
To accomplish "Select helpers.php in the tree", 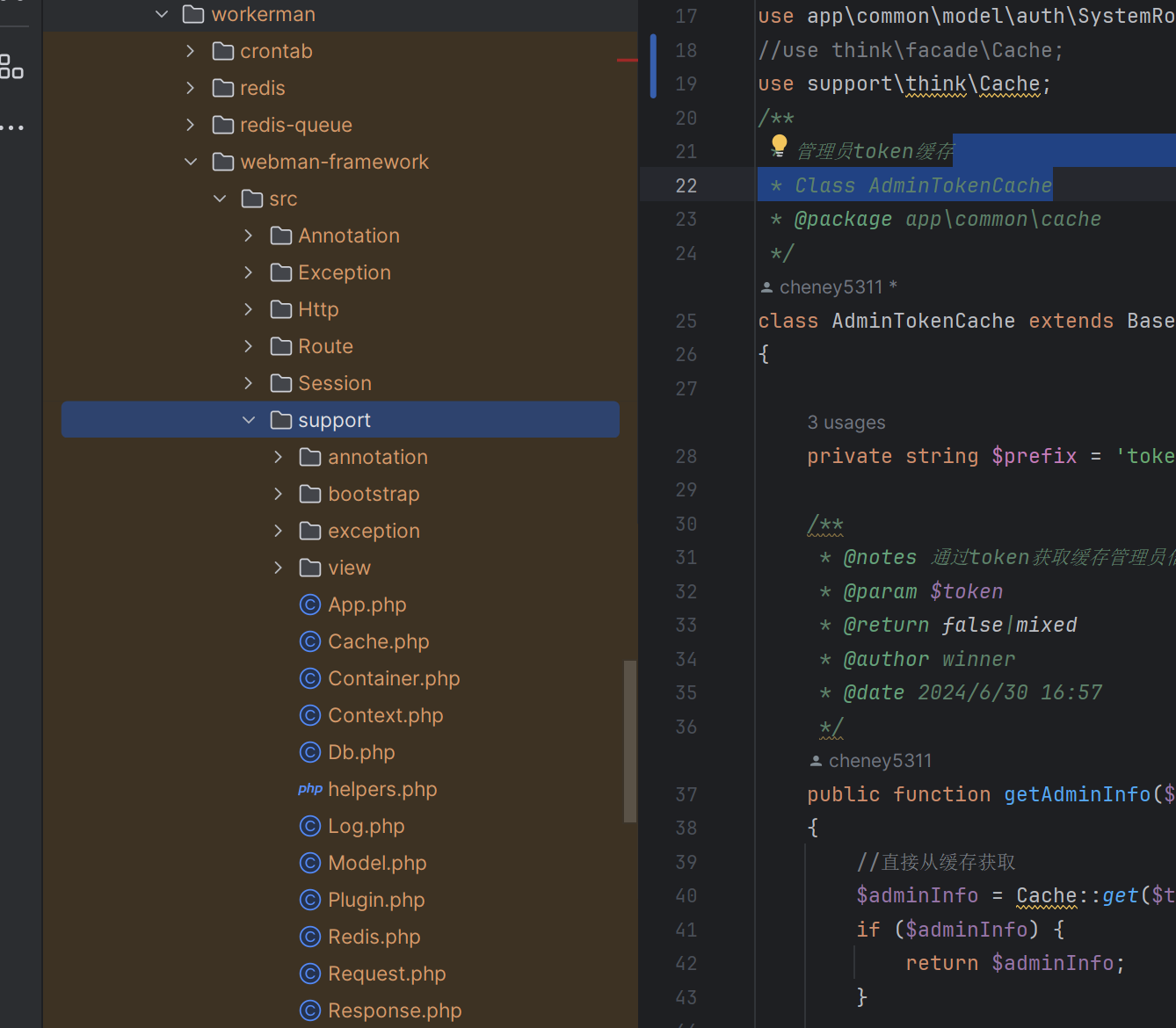I will tap(382, 789).
